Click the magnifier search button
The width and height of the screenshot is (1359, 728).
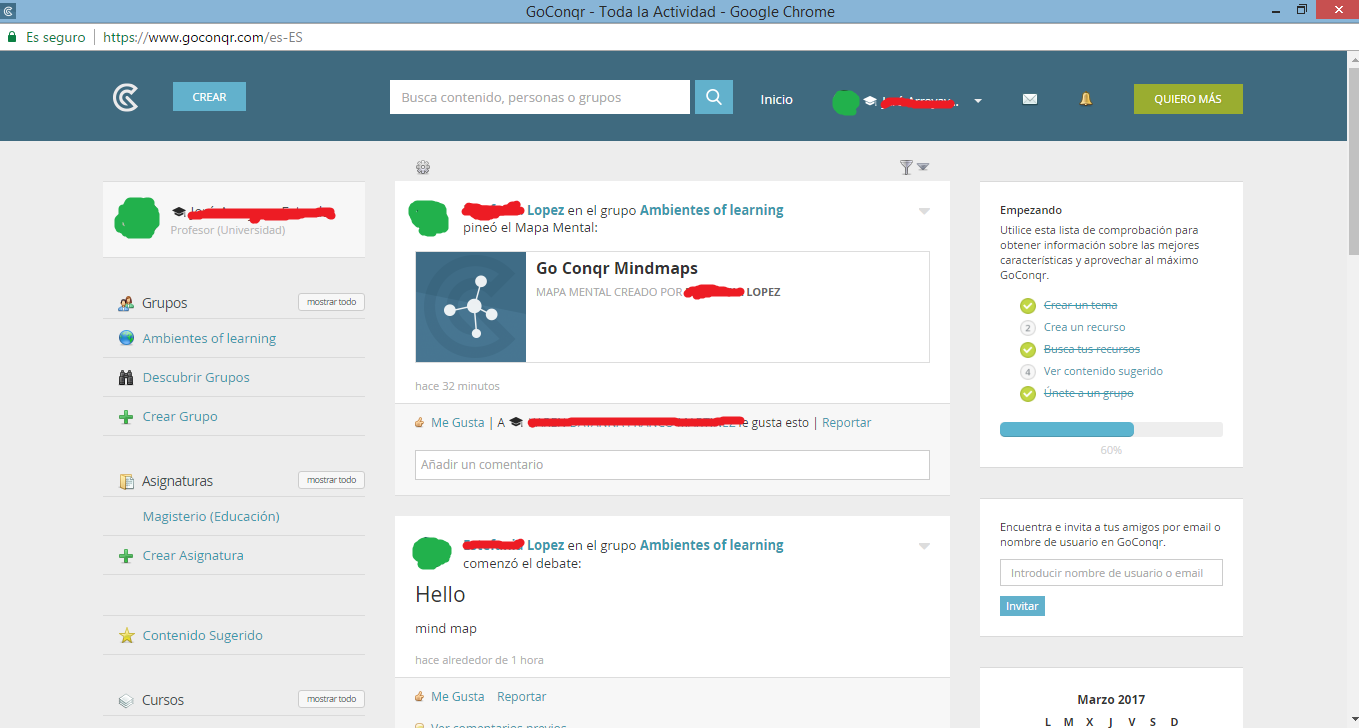pyautogui.click(x=714, y=97)
